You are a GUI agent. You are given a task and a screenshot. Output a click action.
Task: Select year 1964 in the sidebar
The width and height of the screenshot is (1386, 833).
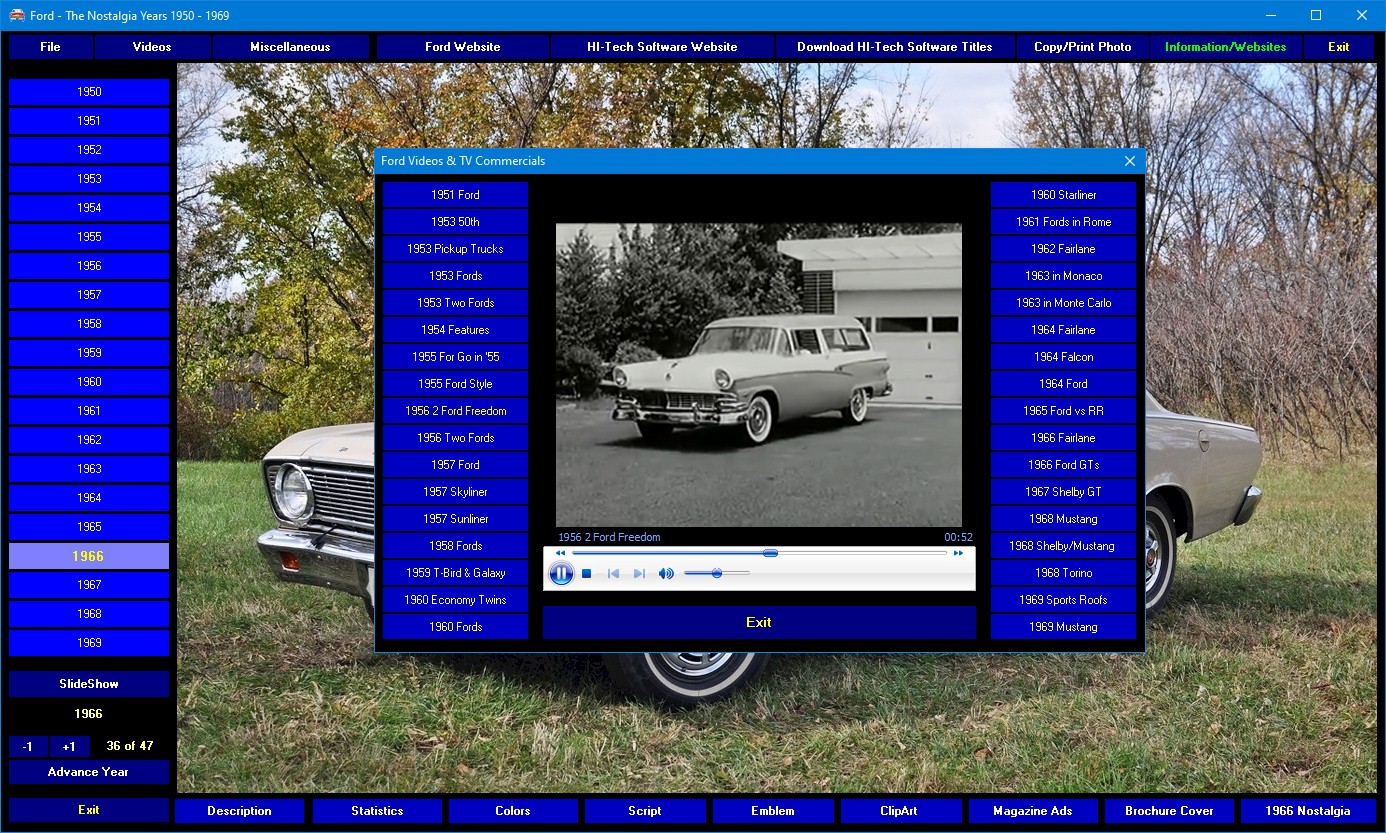coord(89,498)
